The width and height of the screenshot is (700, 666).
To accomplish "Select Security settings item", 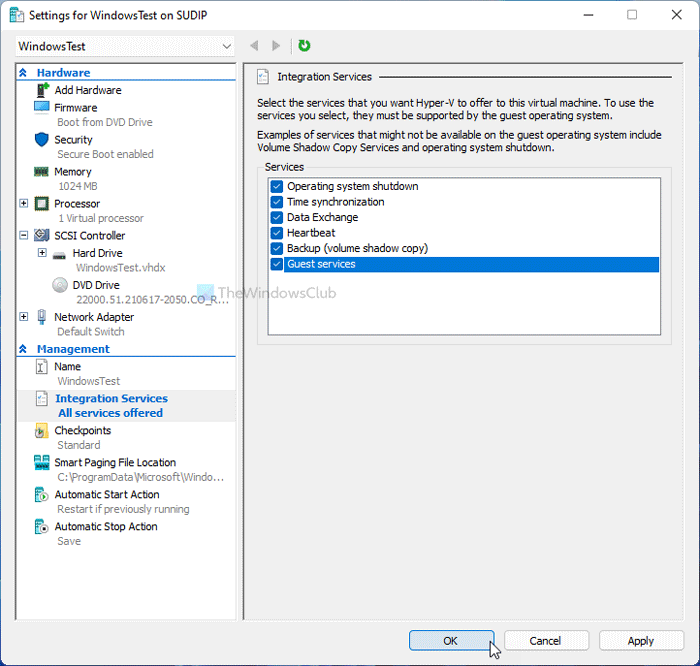I will (73, 140).
